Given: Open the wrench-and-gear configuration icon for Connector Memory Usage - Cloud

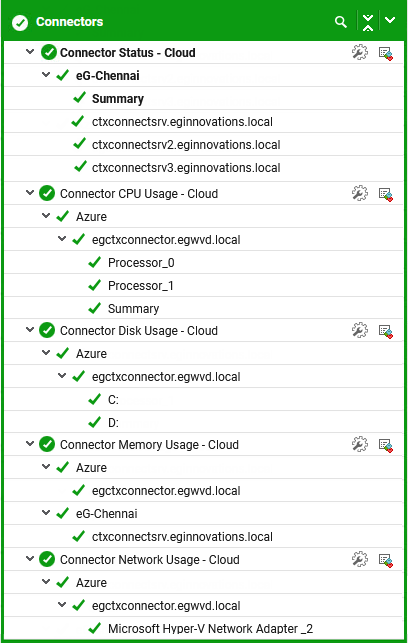Looking at the screenshot, I should click(360, 444).
